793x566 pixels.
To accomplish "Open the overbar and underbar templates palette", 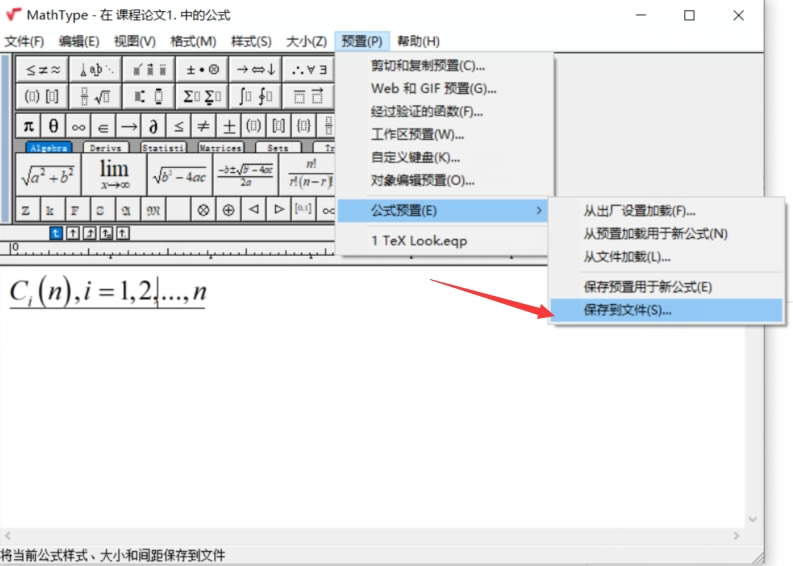I will tap(309, 96).
